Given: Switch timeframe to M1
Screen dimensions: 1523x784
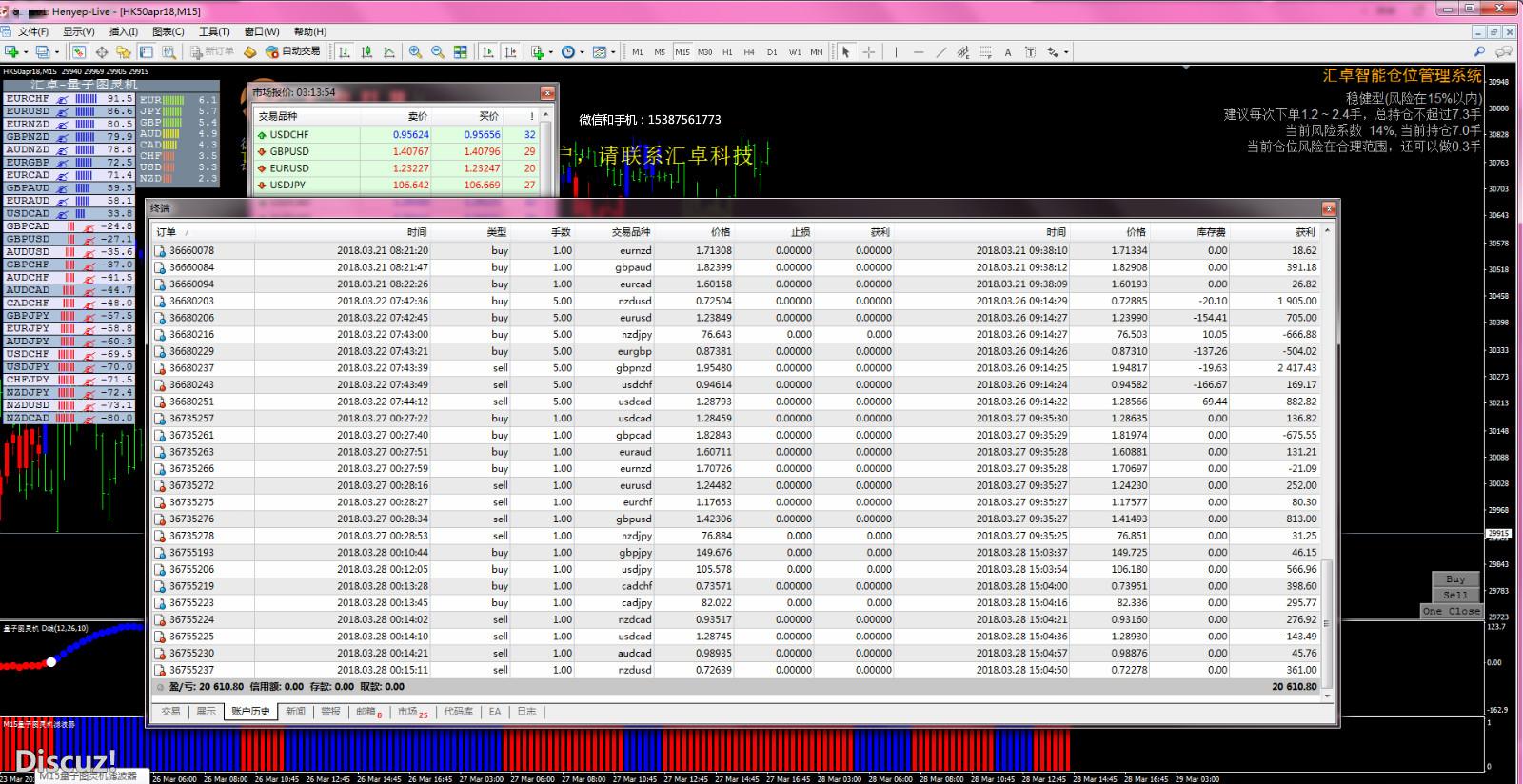Looking at the screenshot, I should 638,52.
